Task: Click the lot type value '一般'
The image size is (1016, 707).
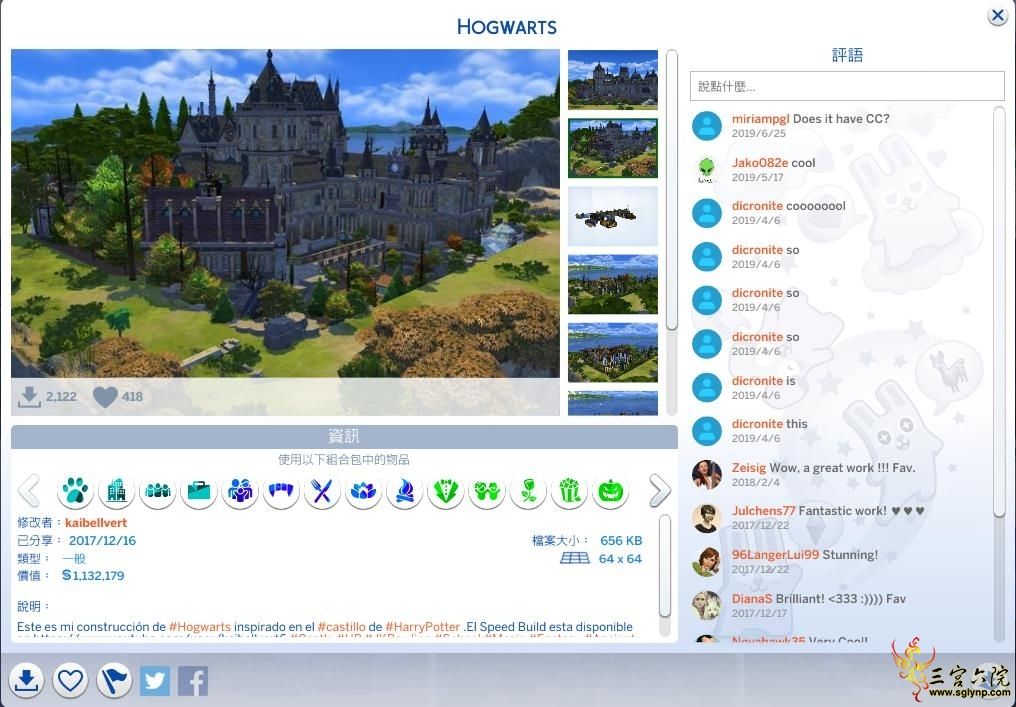Action: click(x=74, y=559)
